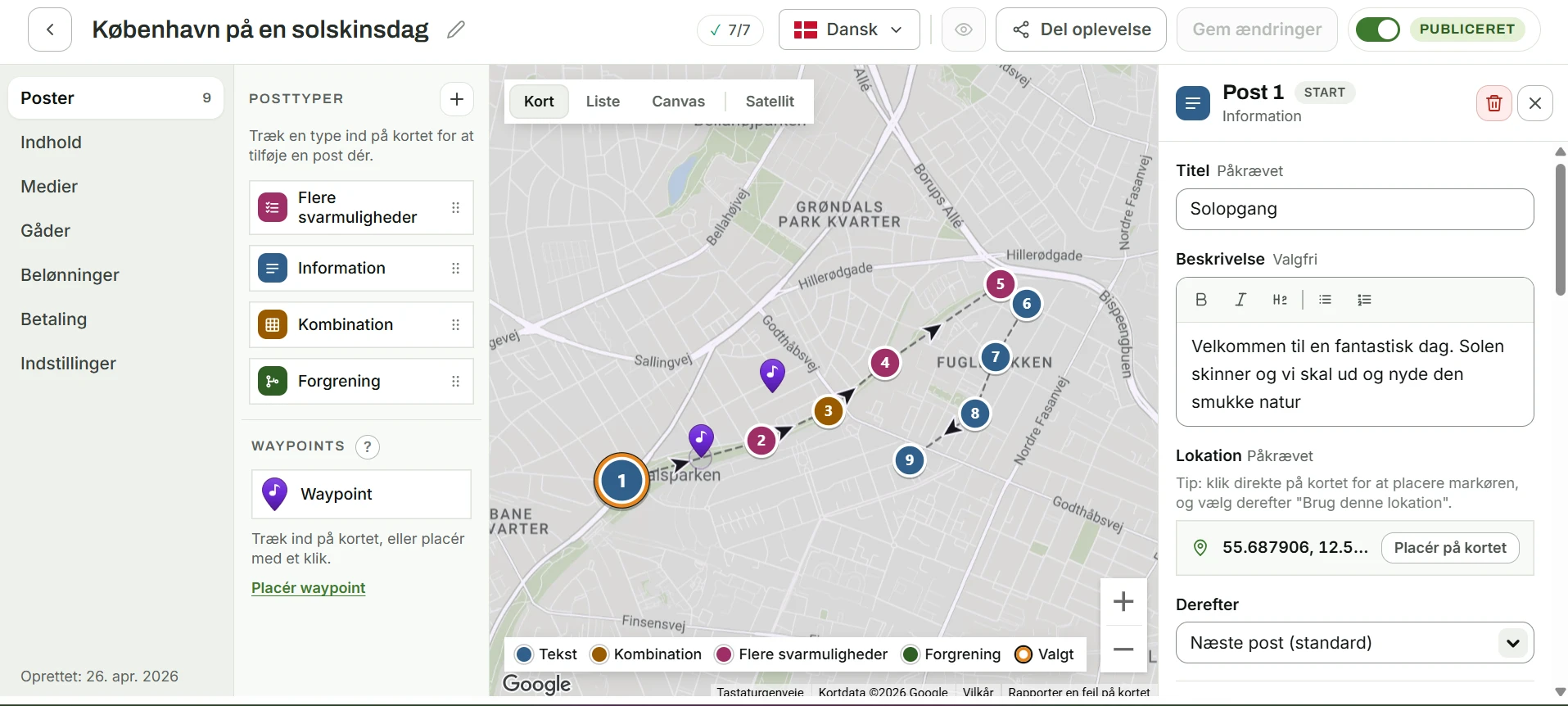Select the Kombination post type icon
The width and height of the screenshot is (1568, 706).
(x=273, y=324)
